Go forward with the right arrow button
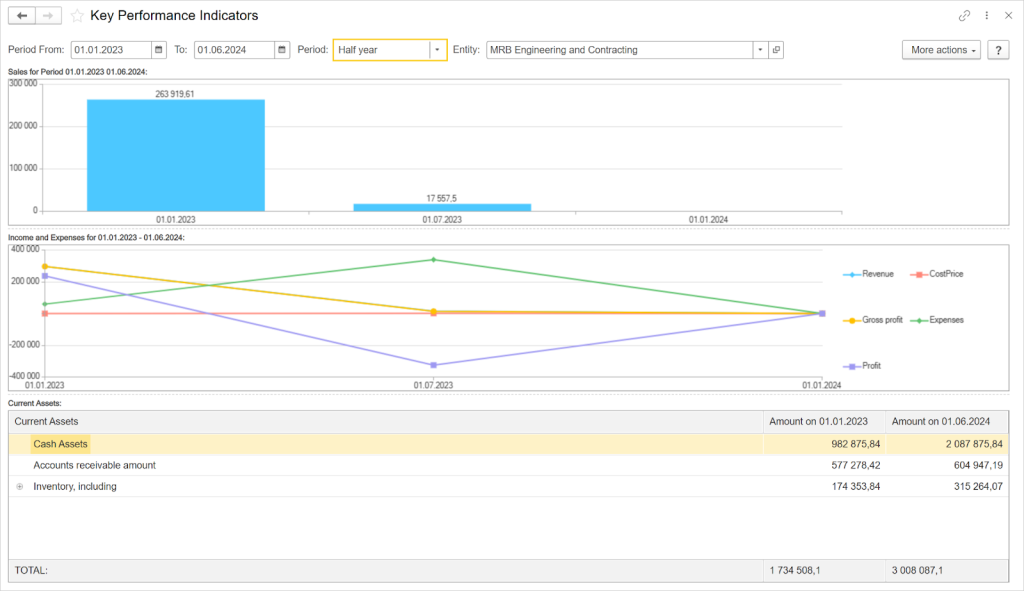This screenshot has width=1024, height=591. tap(48, 16)
